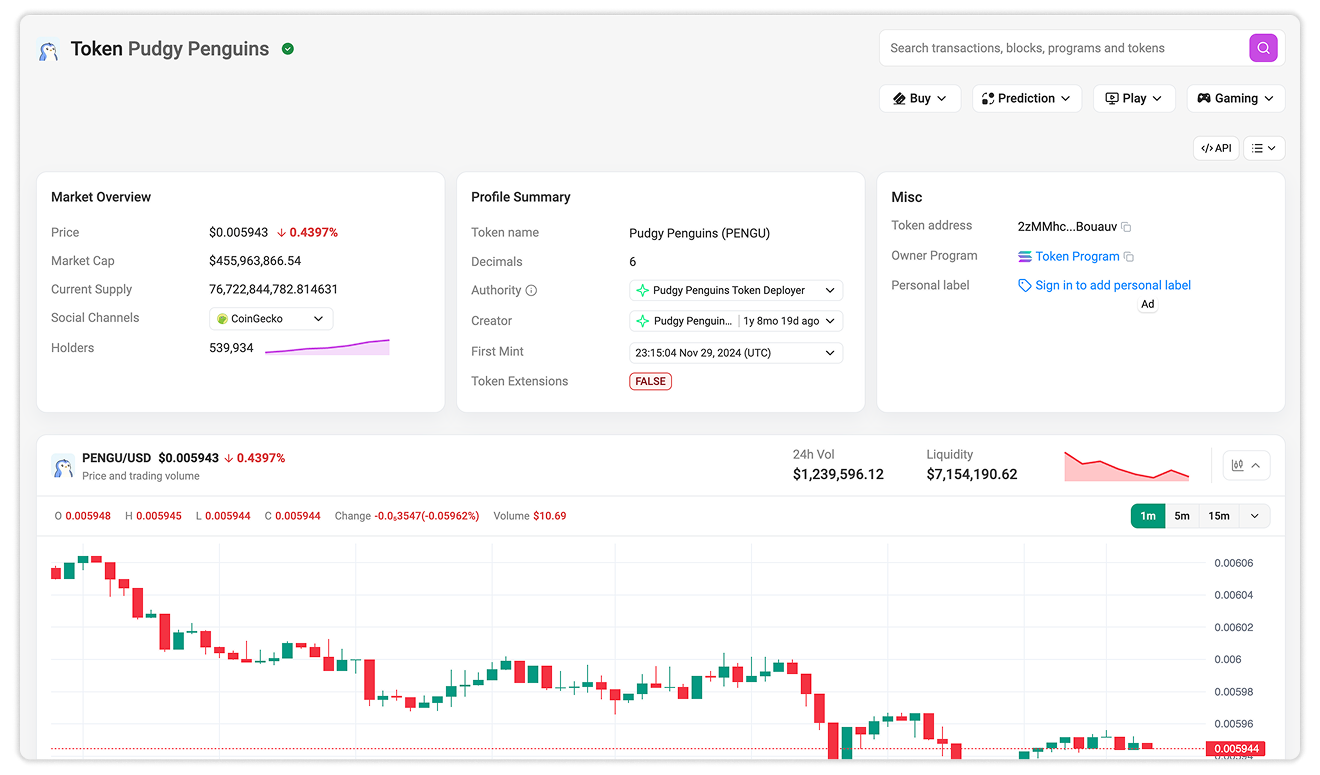Open the Prediction dropdown menu
1320x775 pixels.
(x=1026, y=98)
